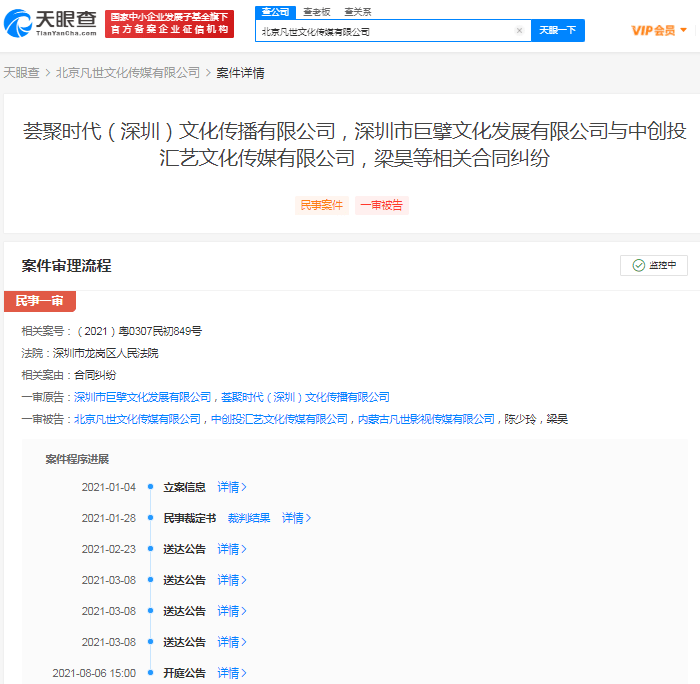The height and width of the screenshot is (684, 700).
Task: Open the VIP会员 dropdown
Action: 659,31
